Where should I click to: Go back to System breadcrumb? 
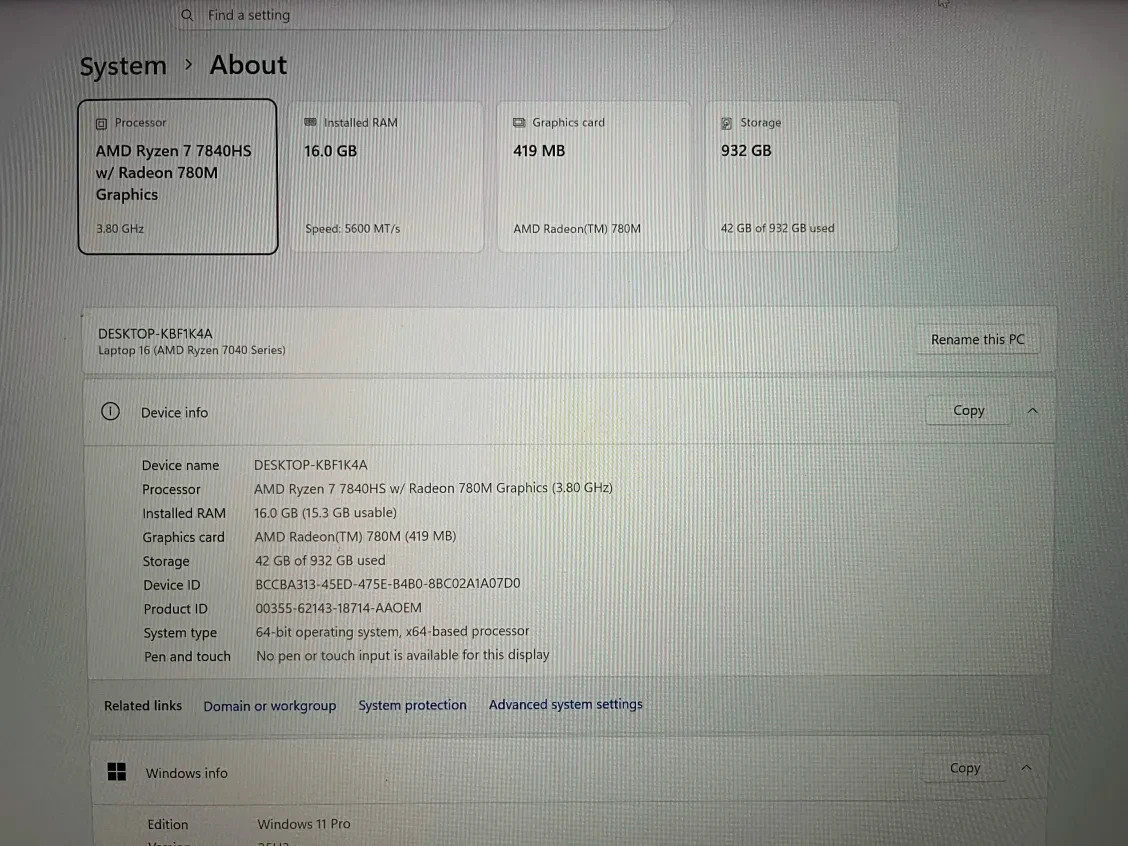coord(123,66)
